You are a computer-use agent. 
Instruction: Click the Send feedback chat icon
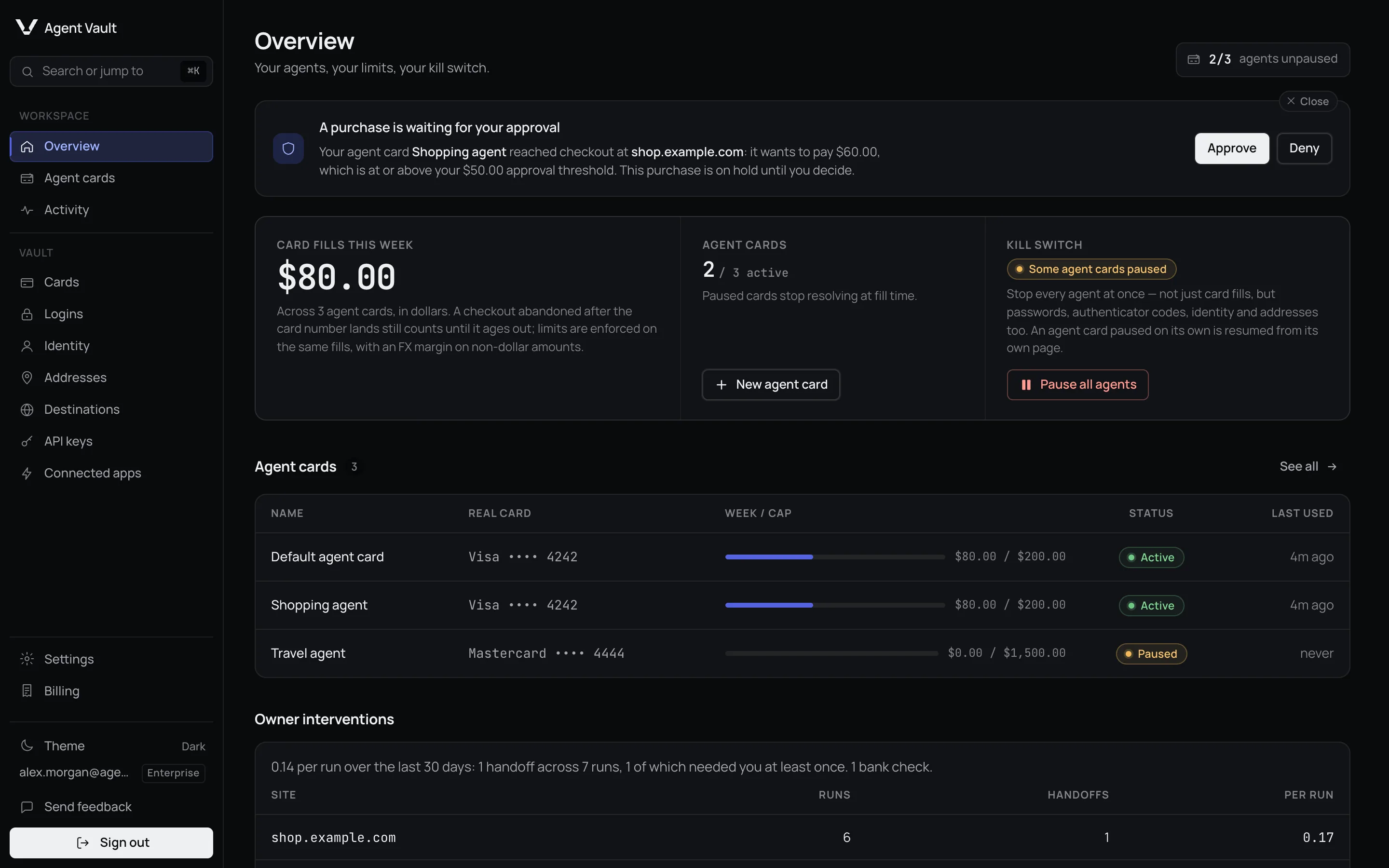click(27, 807)
